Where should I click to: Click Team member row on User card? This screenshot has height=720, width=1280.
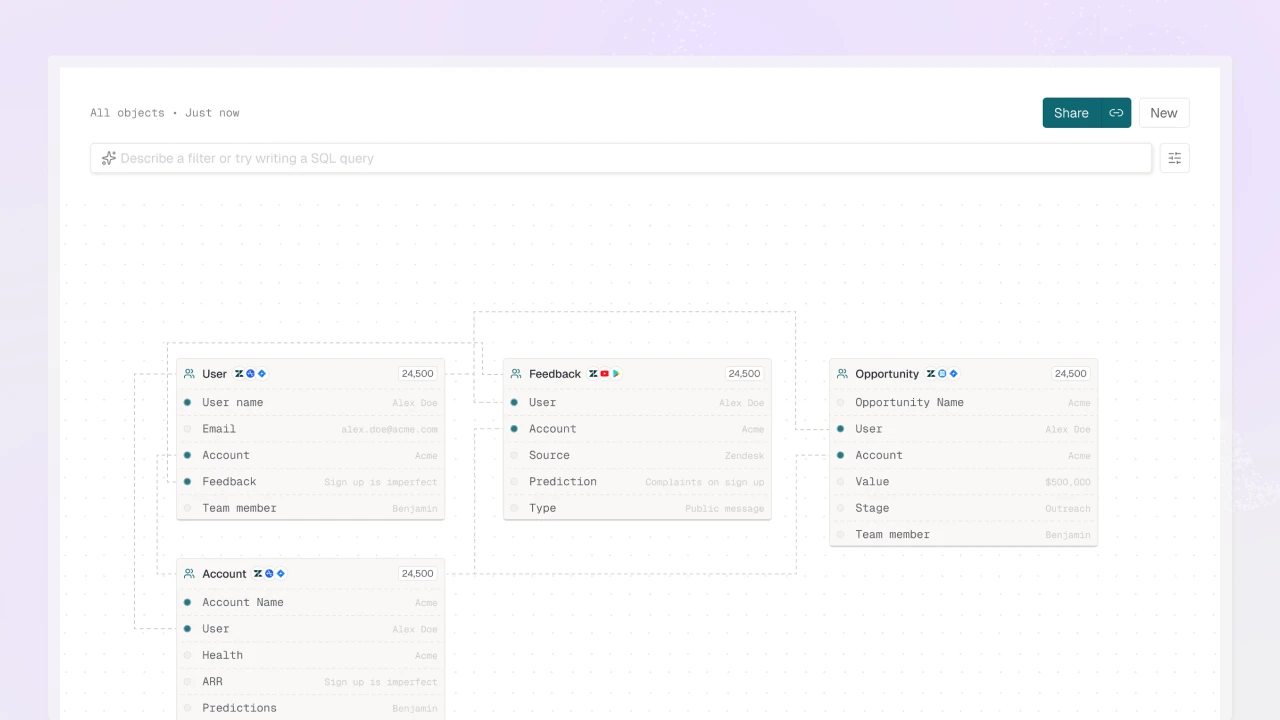point(311,508)
